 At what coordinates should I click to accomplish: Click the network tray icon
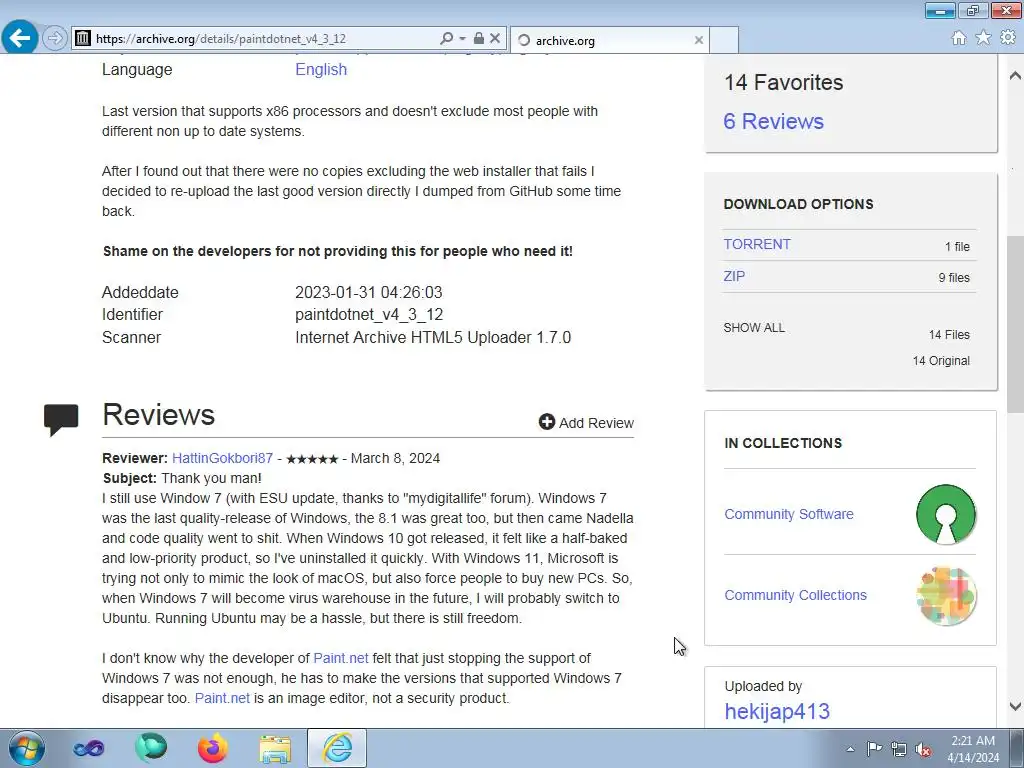(899, 749)
